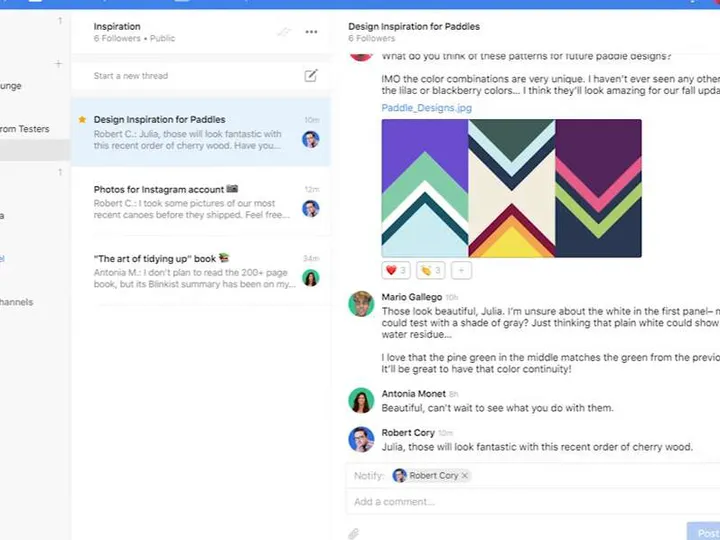
Task: Open the Paddle_Designs.jpg file link
Action: 427,108
